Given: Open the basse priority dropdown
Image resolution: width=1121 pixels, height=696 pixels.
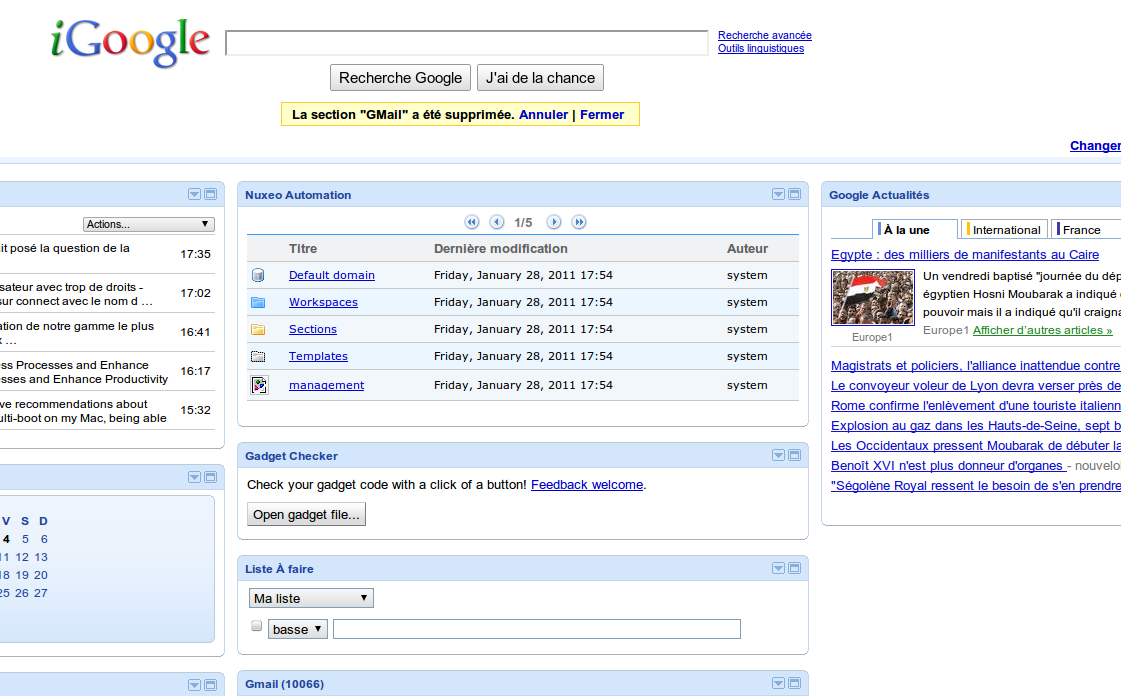Looking at the screenshot, I should click(x=297, y=629).
